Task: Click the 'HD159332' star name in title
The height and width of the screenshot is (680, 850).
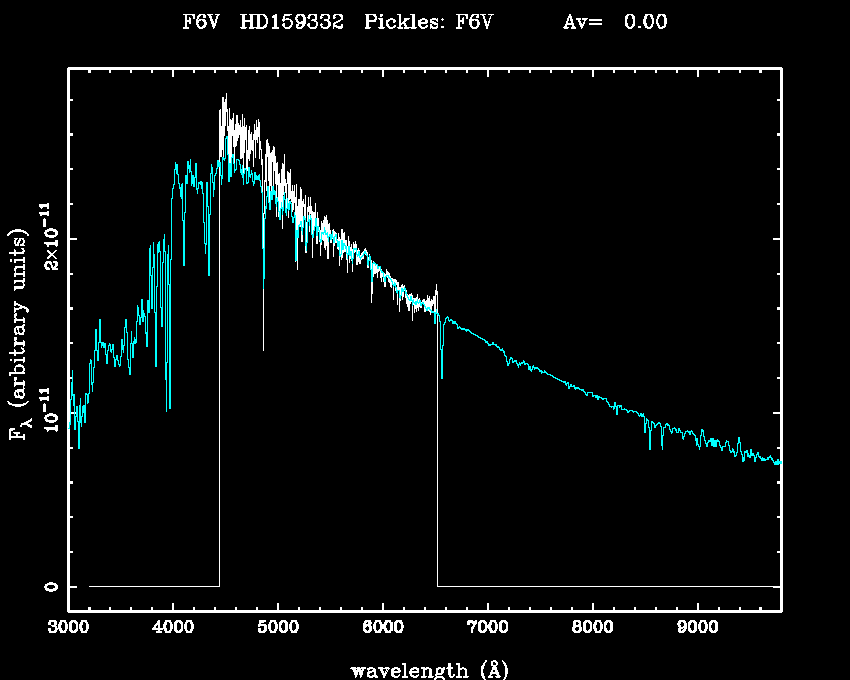Action: coord(287,23)
